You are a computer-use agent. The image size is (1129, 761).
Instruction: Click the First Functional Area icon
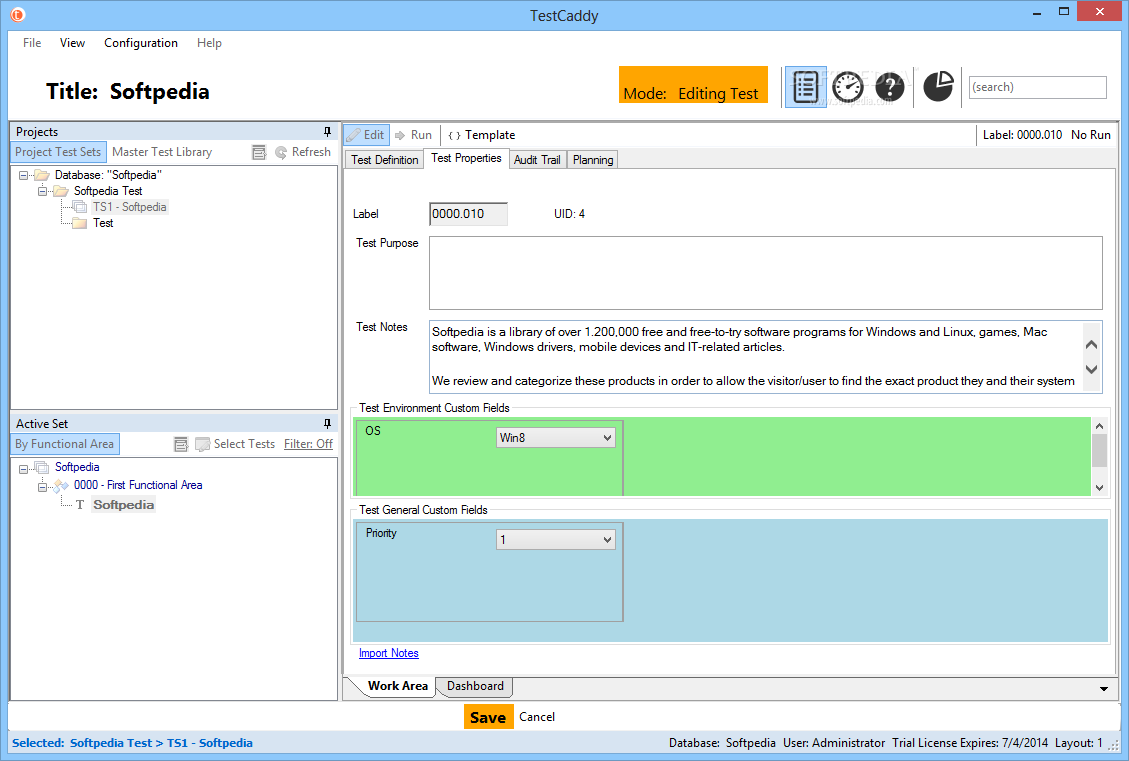point(62,486)
